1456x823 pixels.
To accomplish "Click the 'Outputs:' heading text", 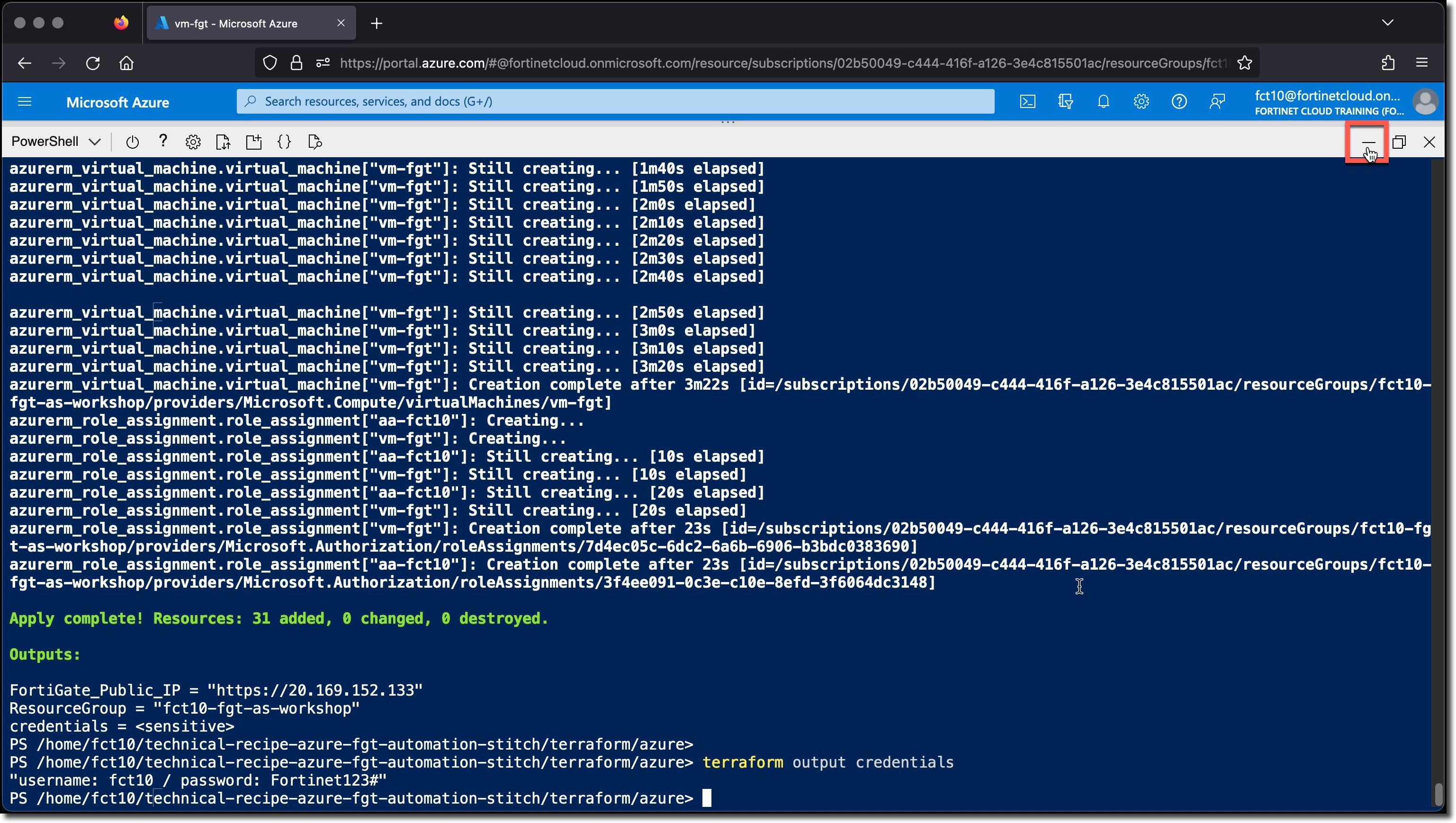I will (x=45, y=654).
